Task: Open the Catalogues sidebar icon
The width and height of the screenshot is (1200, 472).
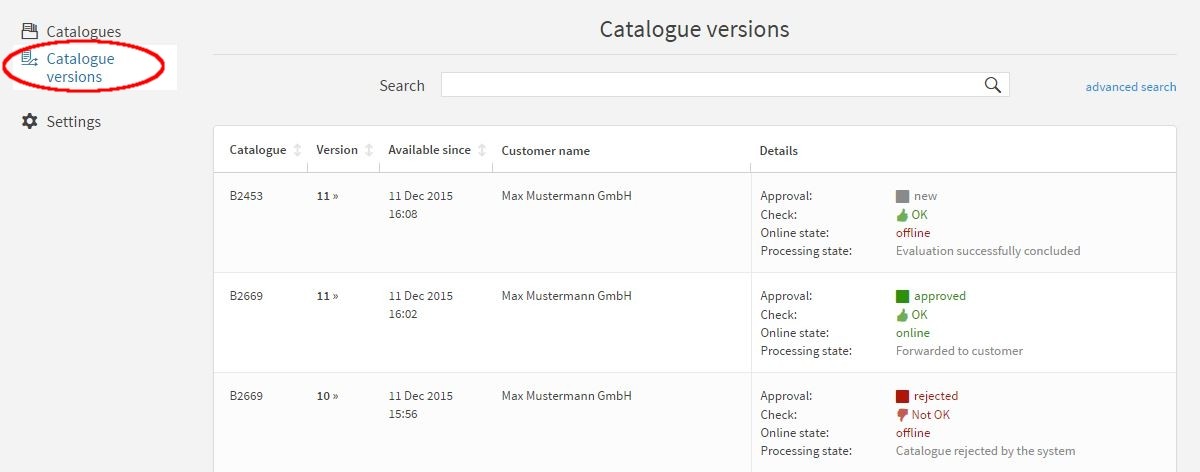Action: pos(29,31)
